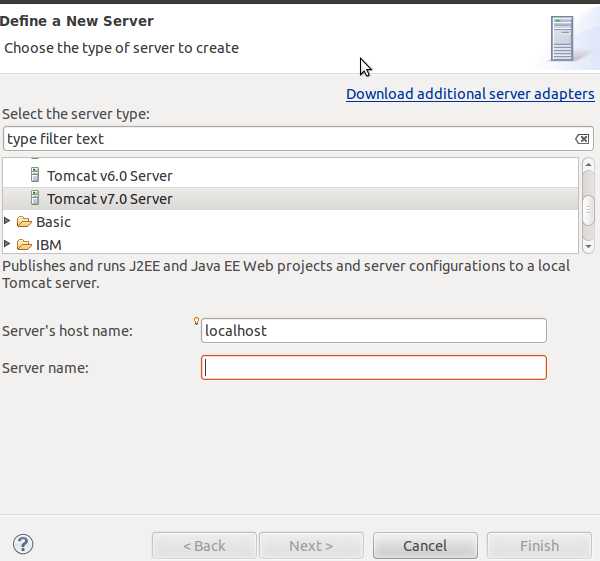Click the Server's host name field
This screenshot has width=600, height=561.
[x=374, y=331]
